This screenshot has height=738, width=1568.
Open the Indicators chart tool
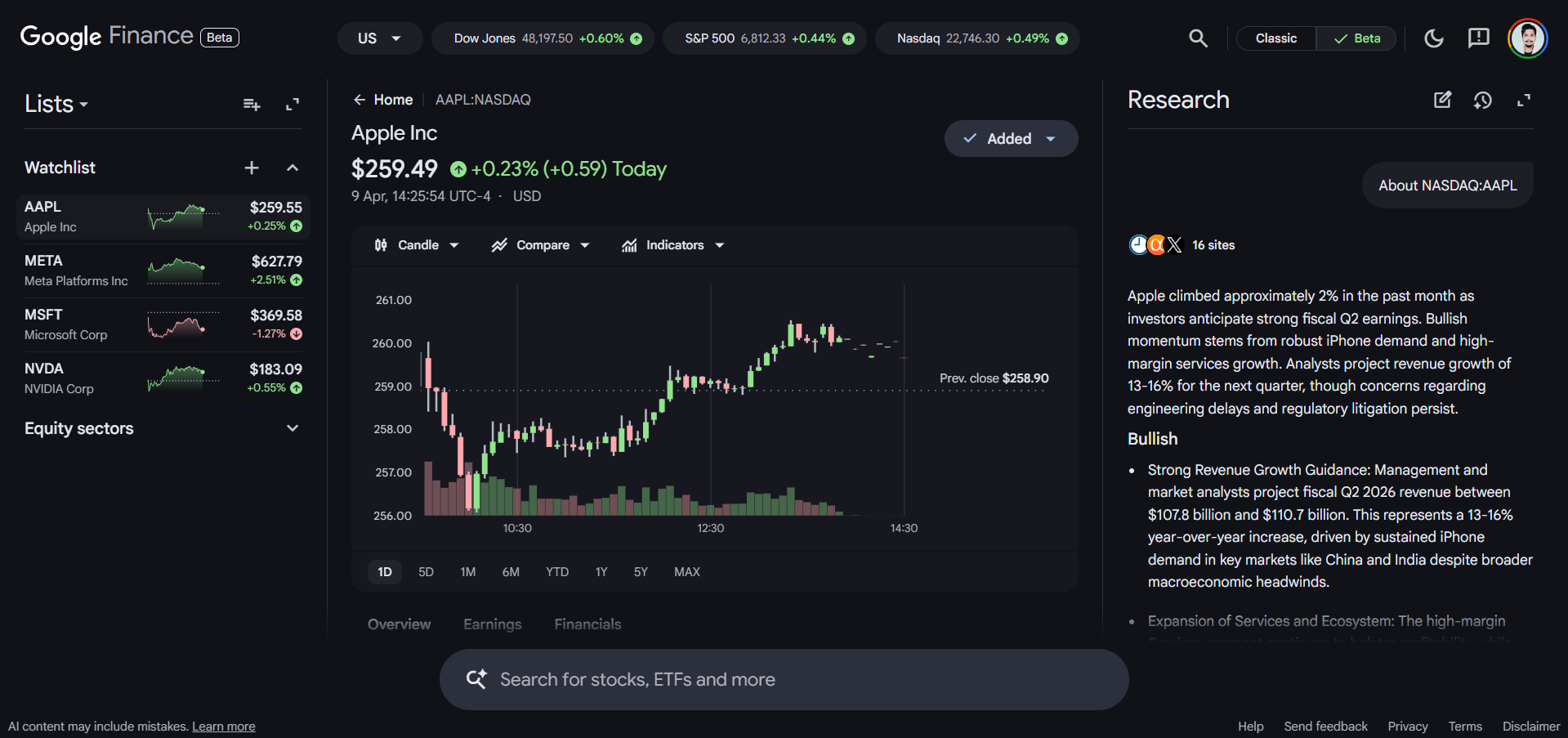tap(672, 244)
